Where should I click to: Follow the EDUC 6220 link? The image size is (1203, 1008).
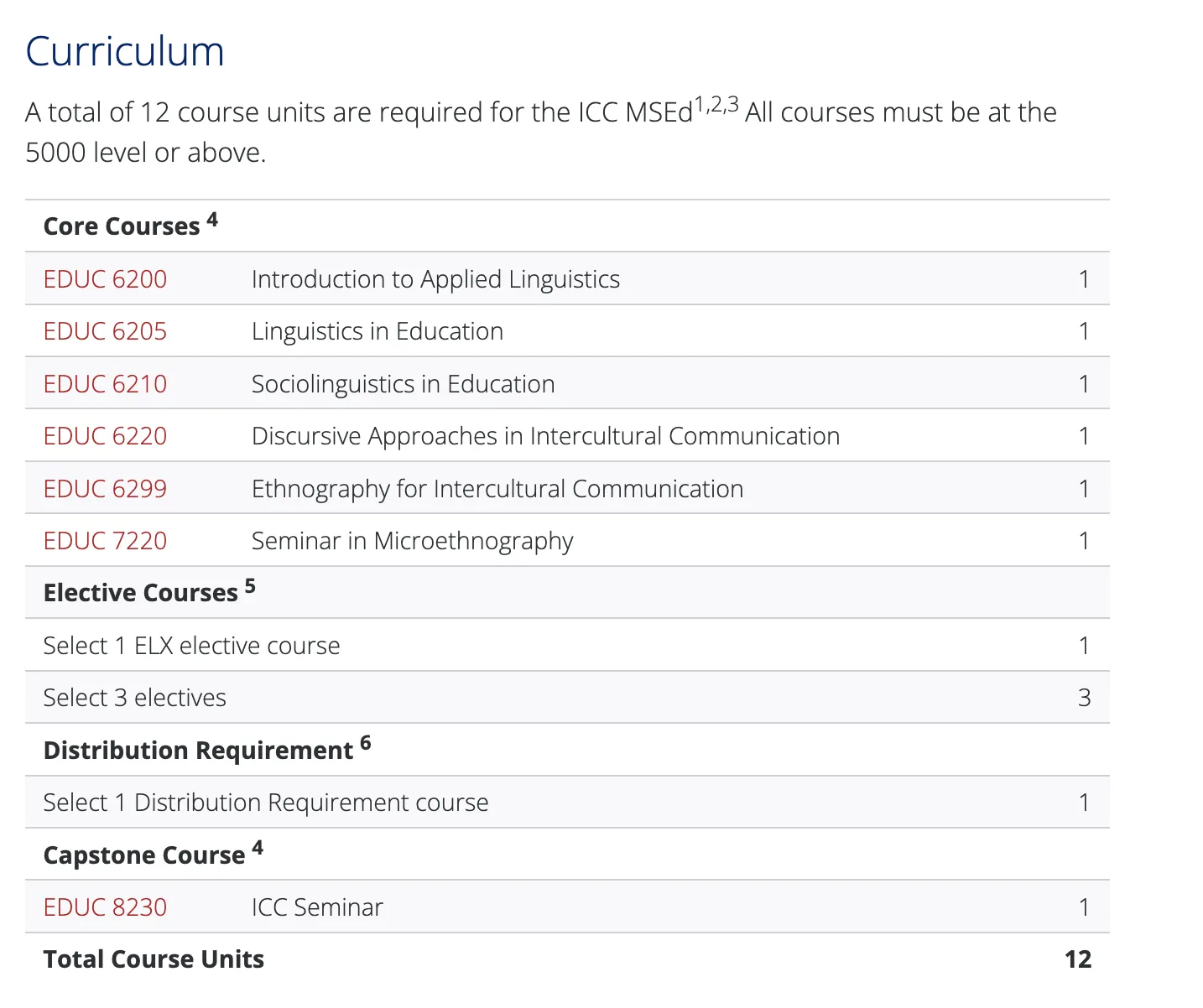(105, 436)
